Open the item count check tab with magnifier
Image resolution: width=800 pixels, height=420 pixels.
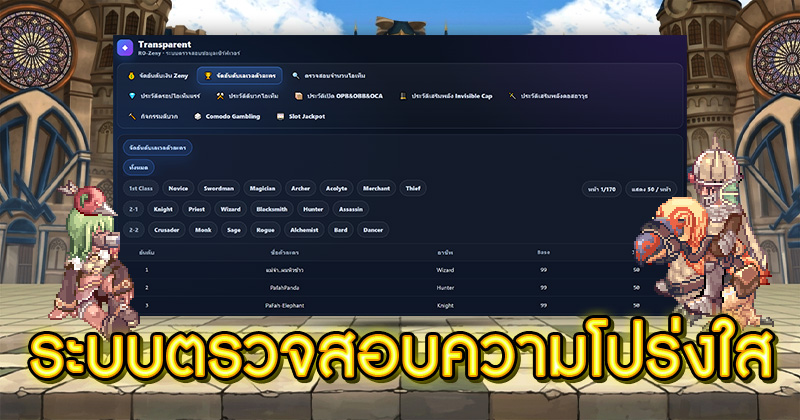point(329,76)
